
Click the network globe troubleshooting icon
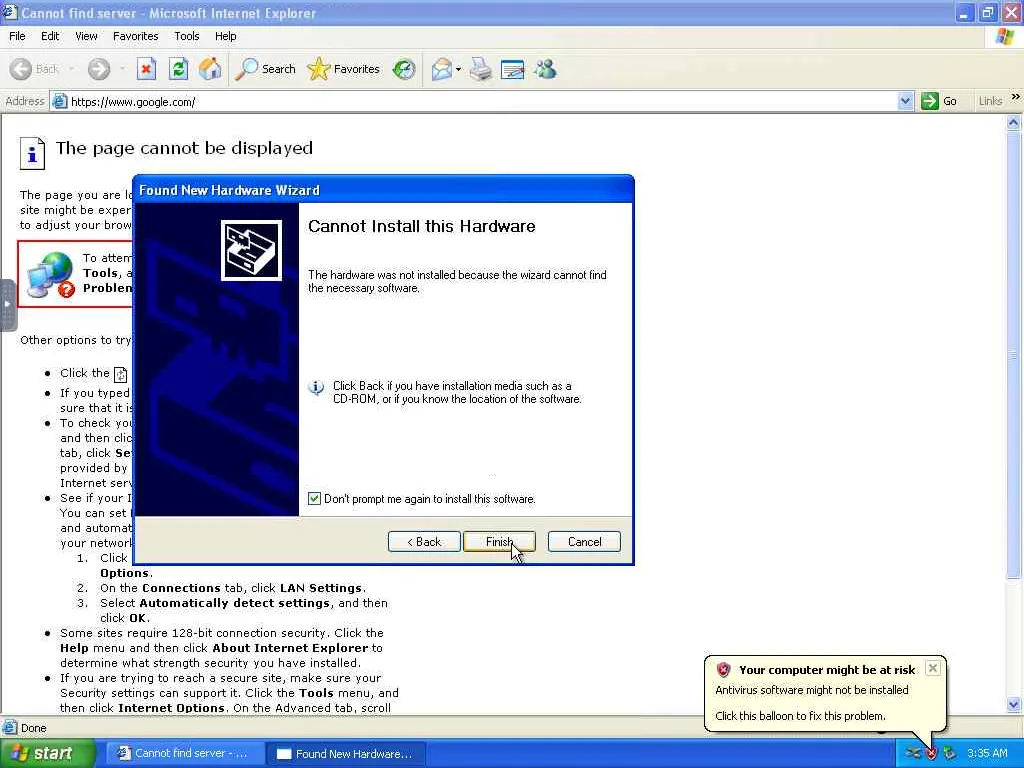[x=51, y=275]
